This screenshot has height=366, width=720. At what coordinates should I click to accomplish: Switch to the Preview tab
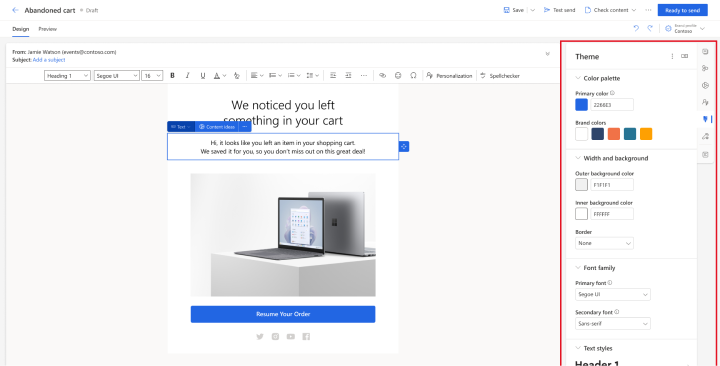tap(48, 29)
